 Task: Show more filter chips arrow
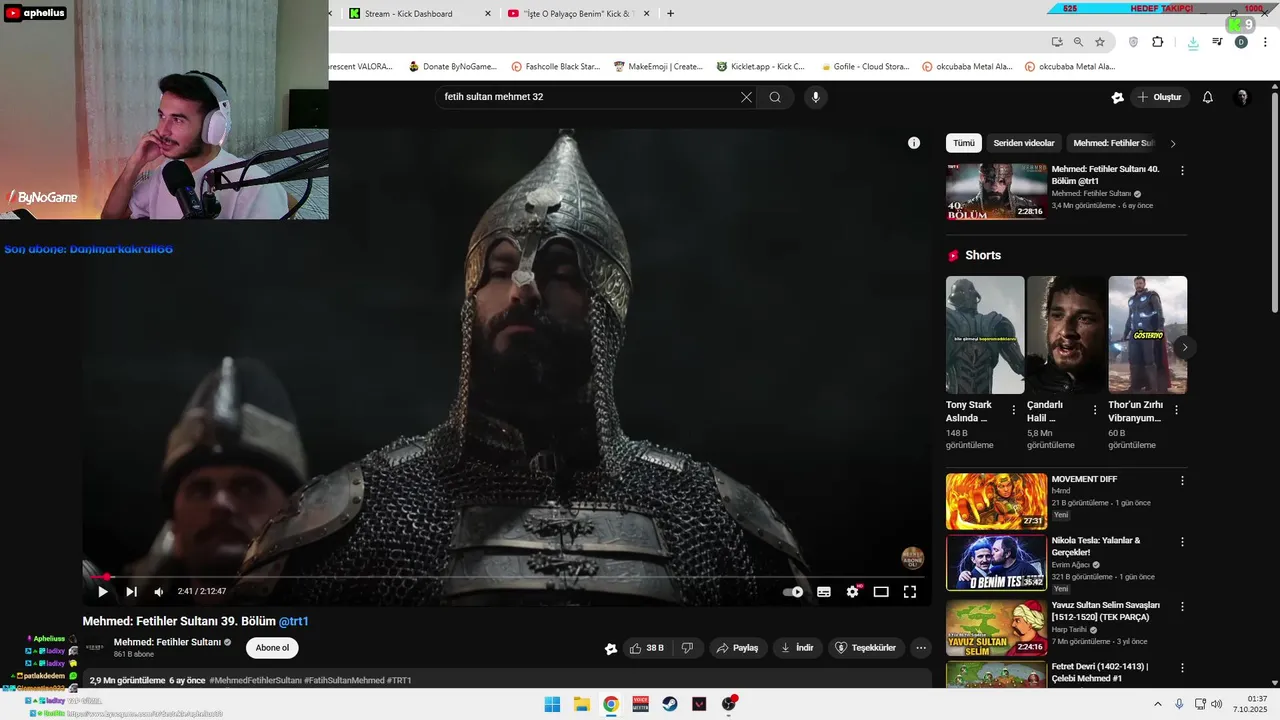1173,143
